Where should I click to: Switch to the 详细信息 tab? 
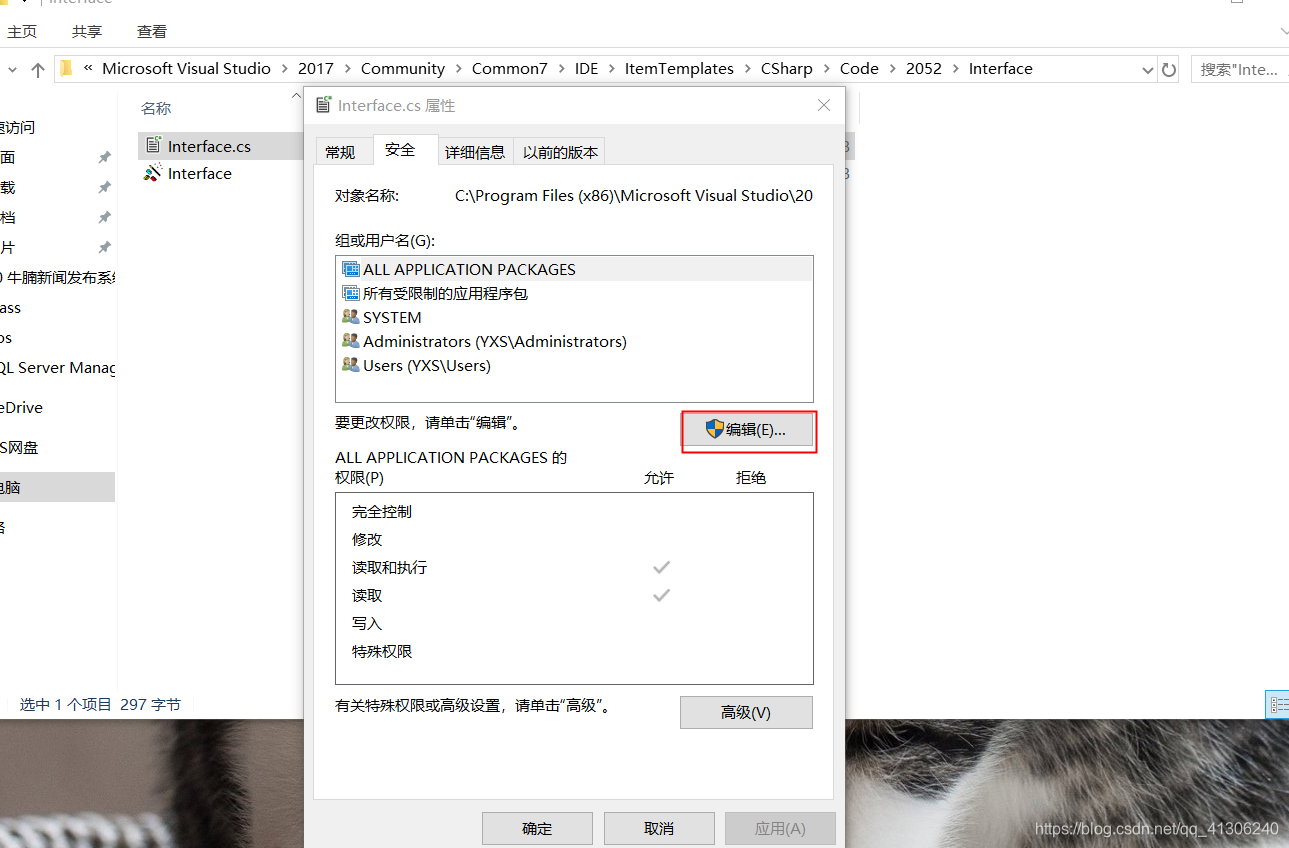click(x=475, y=152)
